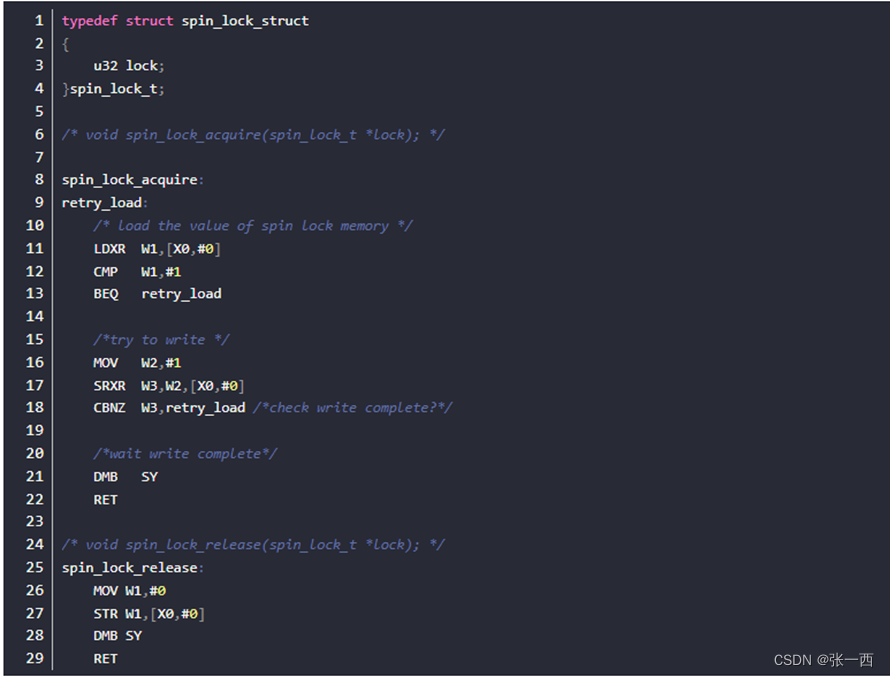The height and width of the screenshot is (677, 890).
Task: Click the 'check write complete?' comment
Action: click(x=352, y=408)
